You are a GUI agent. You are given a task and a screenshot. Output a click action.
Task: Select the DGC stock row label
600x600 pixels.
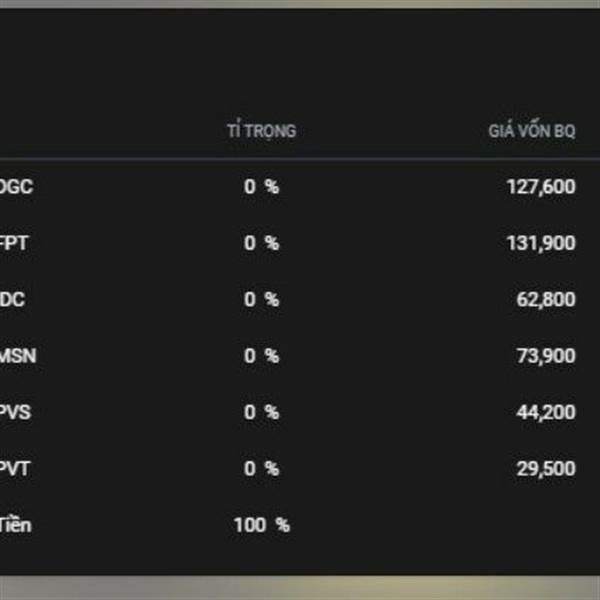[17, 186]
